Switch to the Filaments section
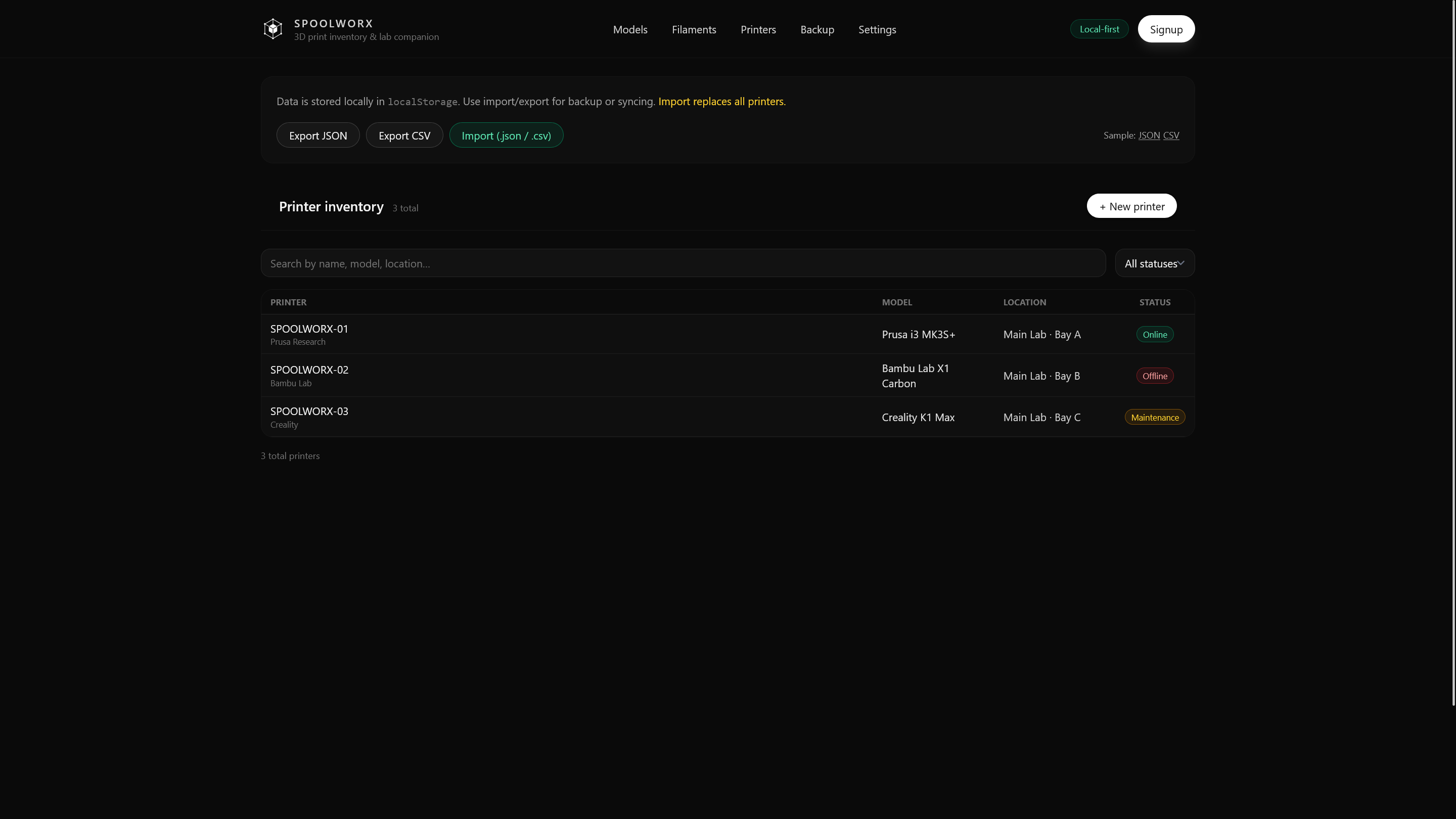This screenshot has width=1456, height=819. point(694,29)
